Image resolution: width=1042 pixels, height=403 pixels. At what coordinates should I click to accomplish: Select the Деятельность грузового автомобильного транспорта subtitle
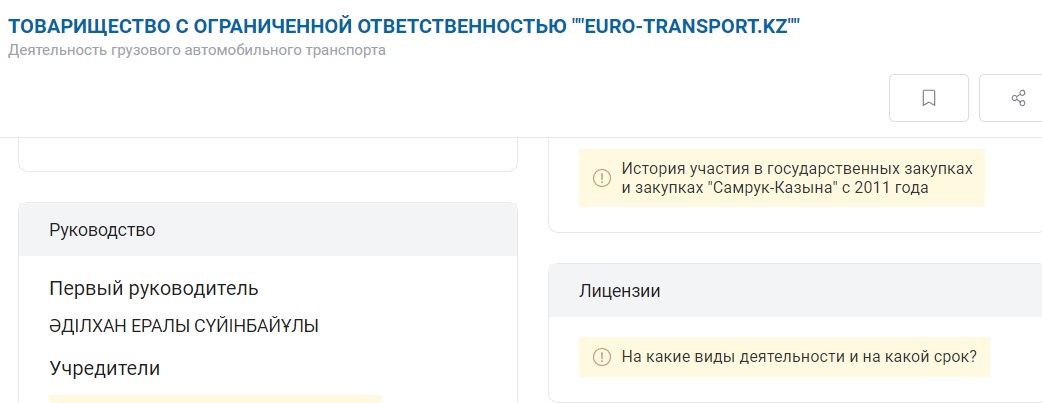click(197, 51)
